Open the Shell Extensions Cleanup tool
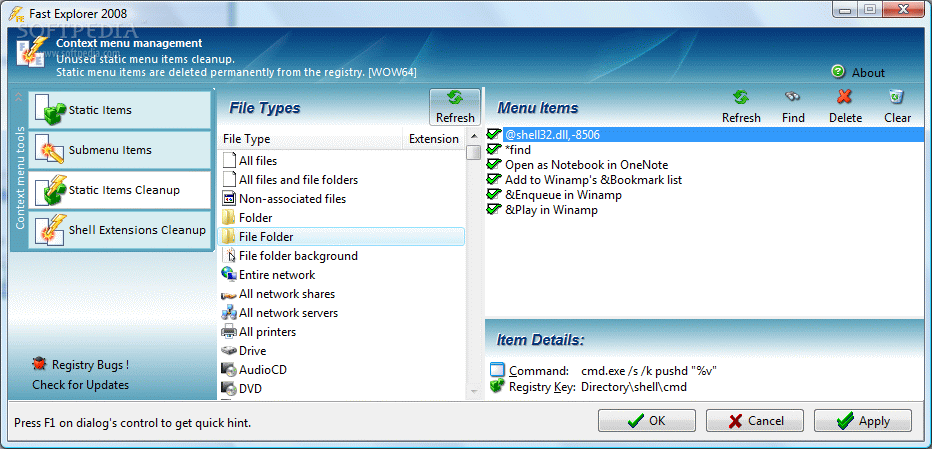The width and height of the screenshot is (932, 449). tap(119, 230)
